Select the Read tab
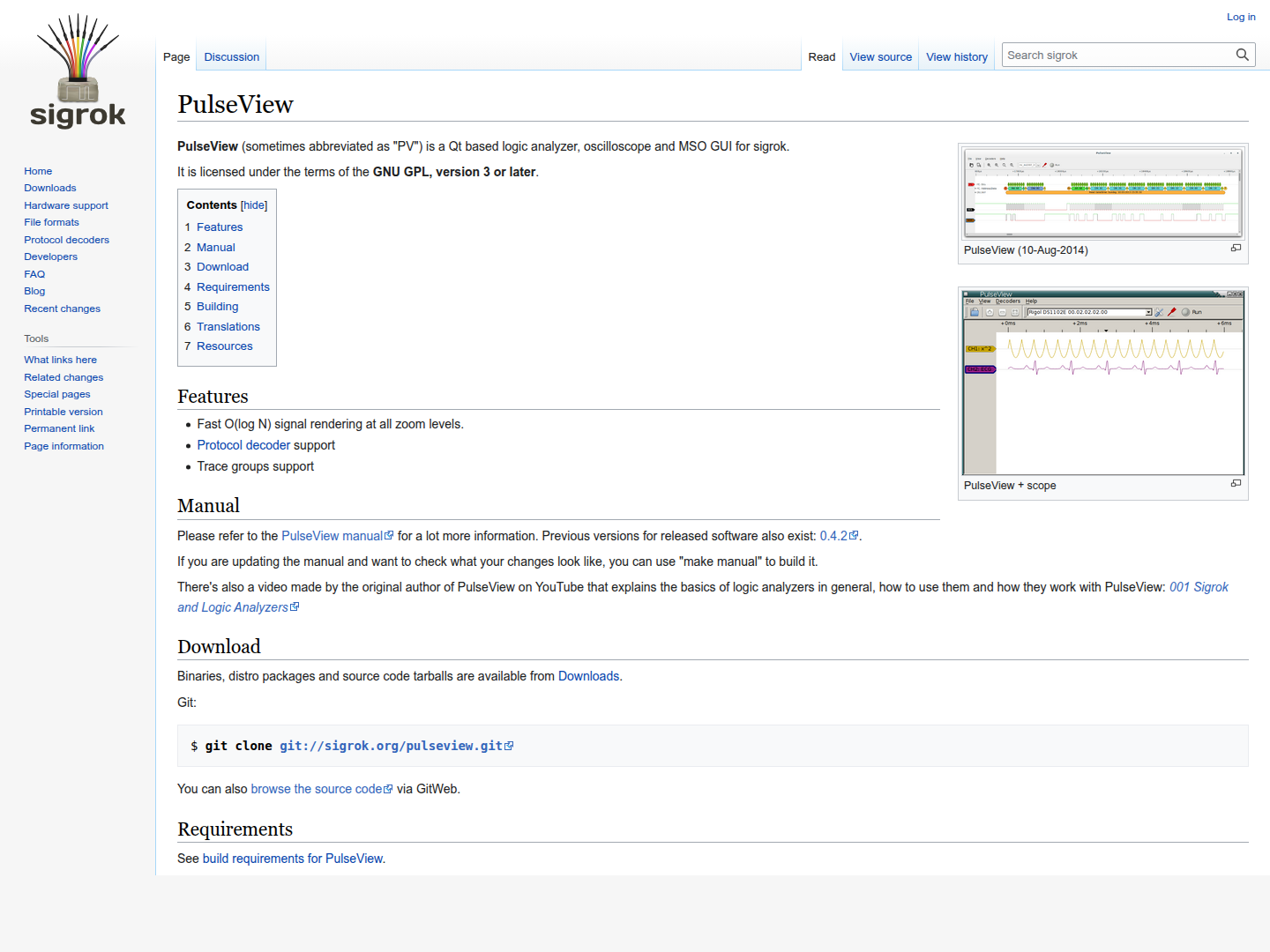Image resolution: width=1270 pixels, height=952 pixels. click(821, 56)
